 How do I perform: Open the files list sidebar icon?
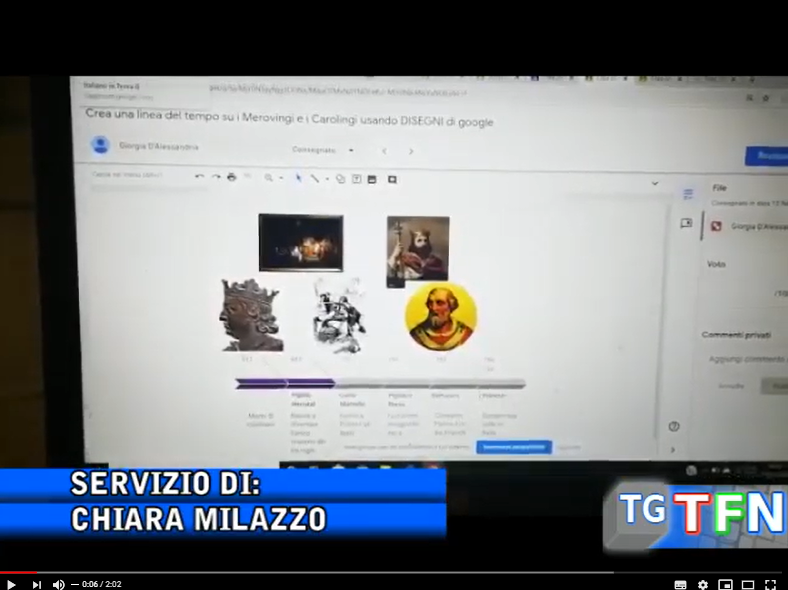pos(688,193)
